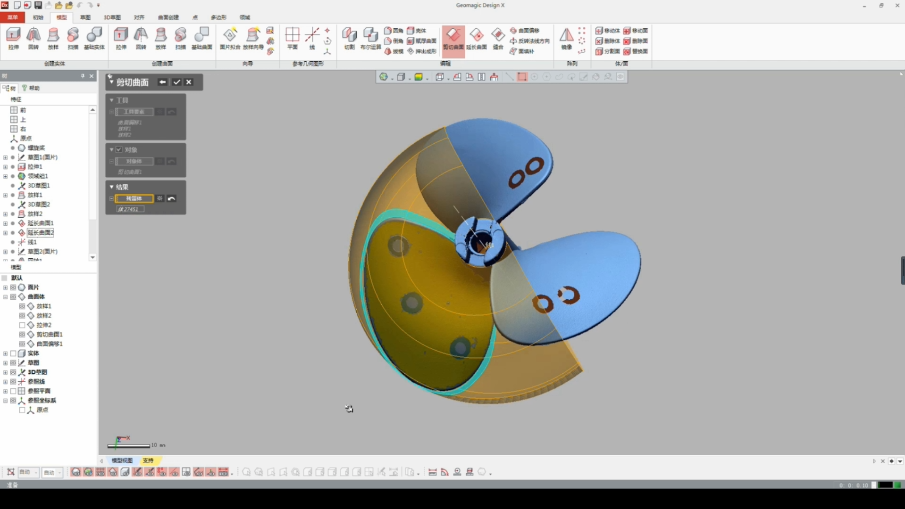Select the 布尔运算 (Boolean) tool icon
Screen dimensions: 905x509
click(370, 37)
